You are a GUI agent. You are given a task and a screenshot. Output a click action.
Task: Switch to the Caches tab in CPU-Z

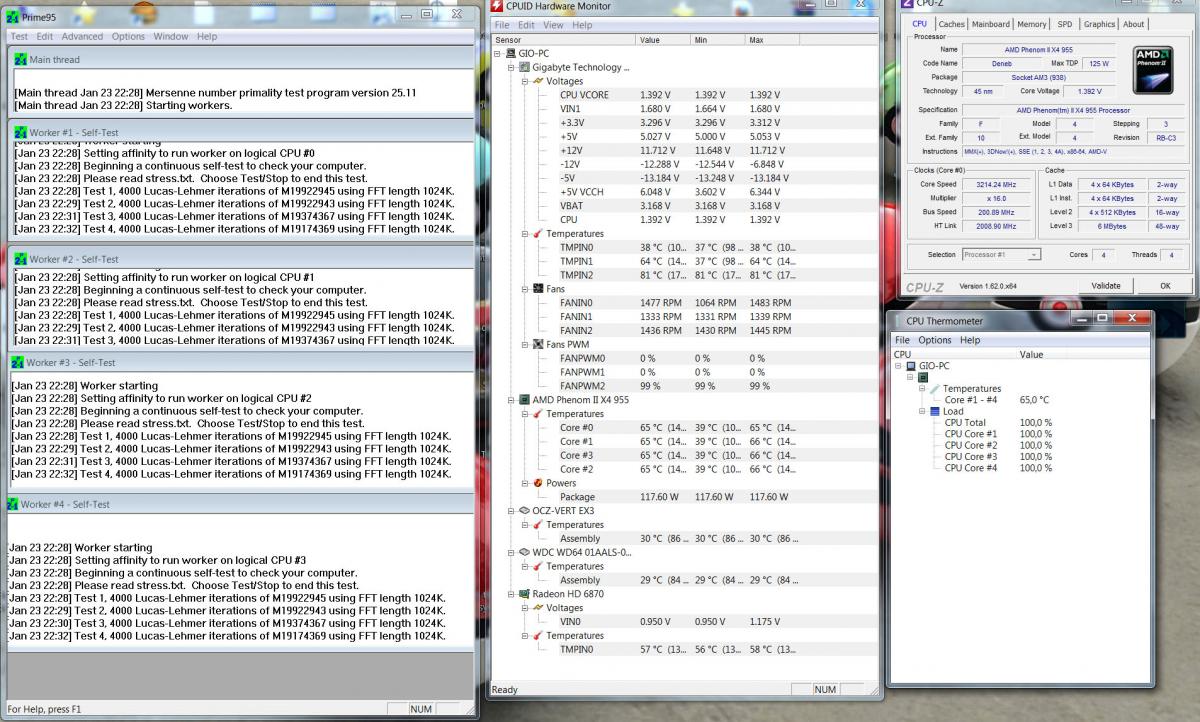tap(952, 24)
